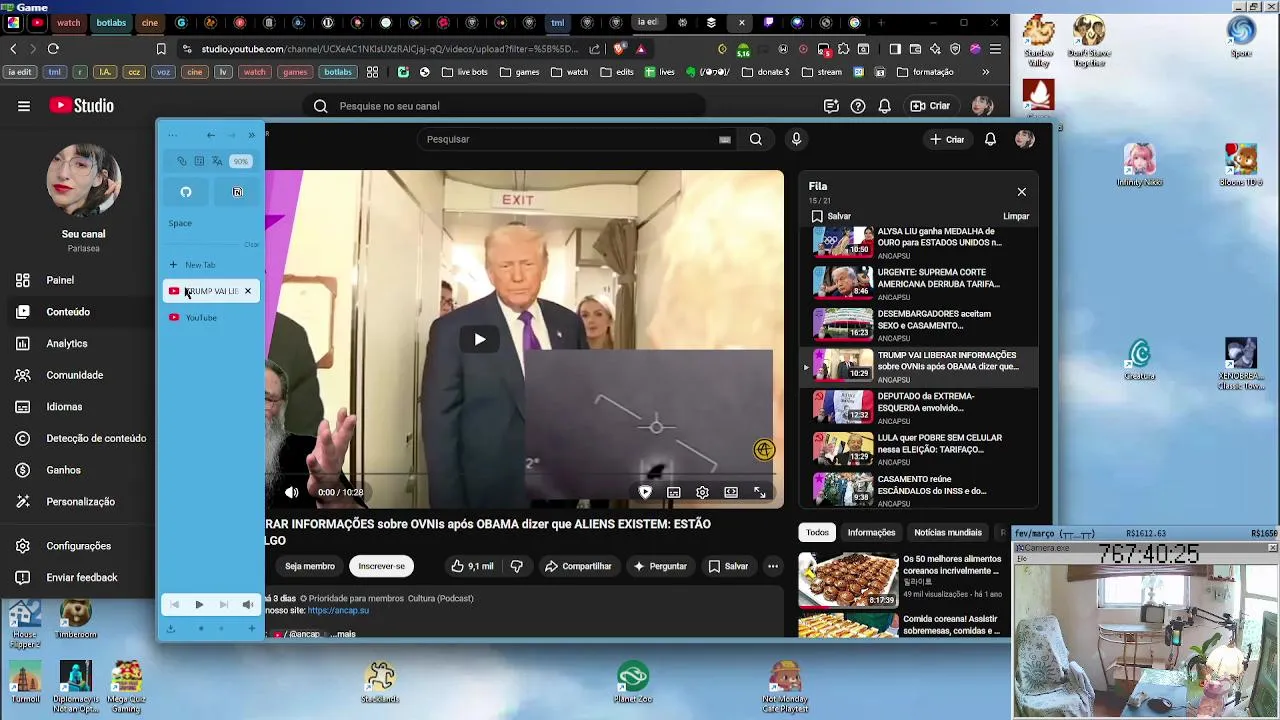The image size is (1280, 720).
Task: Click the Studio Criar button
Action: point(930,106)
